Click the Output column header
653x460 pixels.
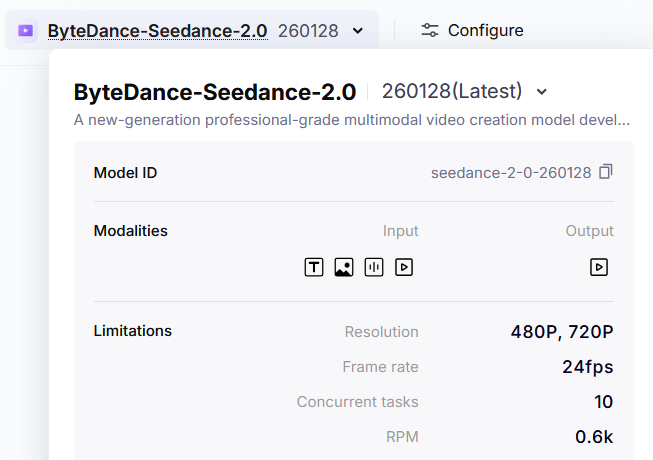click(x=590, y=231)
